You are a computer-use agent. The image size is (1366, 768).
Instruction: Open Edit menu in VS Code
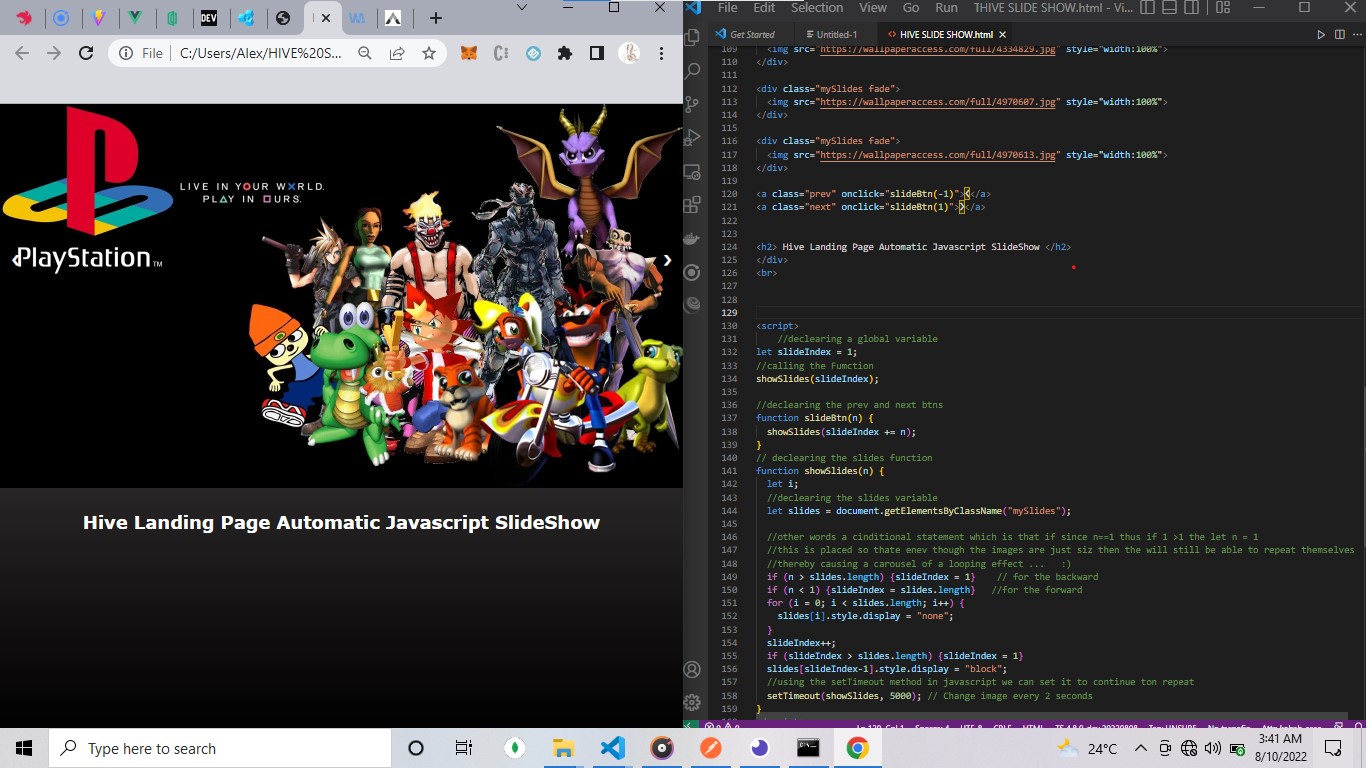[x=764, y=8]
